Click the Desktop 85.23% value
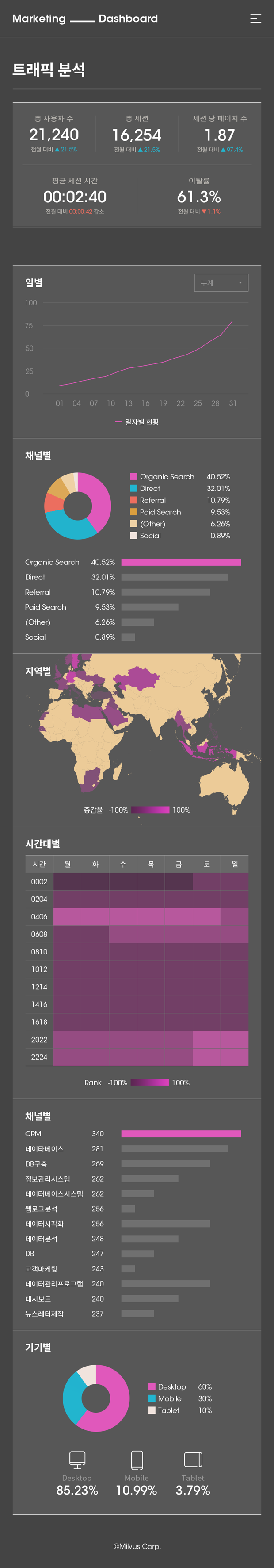This screenshot has width=274, height=1568. [x=77, y=1490]
